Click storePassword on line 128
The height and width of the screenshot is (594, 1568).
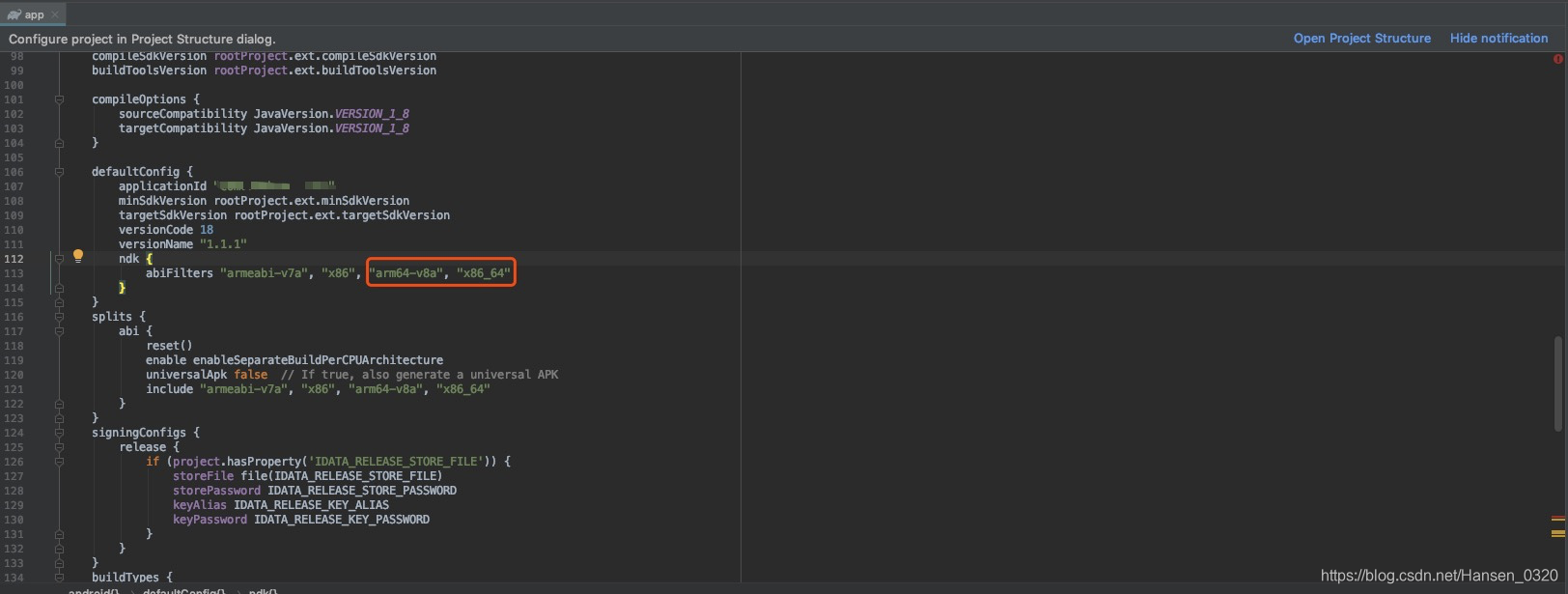point(216,491)
